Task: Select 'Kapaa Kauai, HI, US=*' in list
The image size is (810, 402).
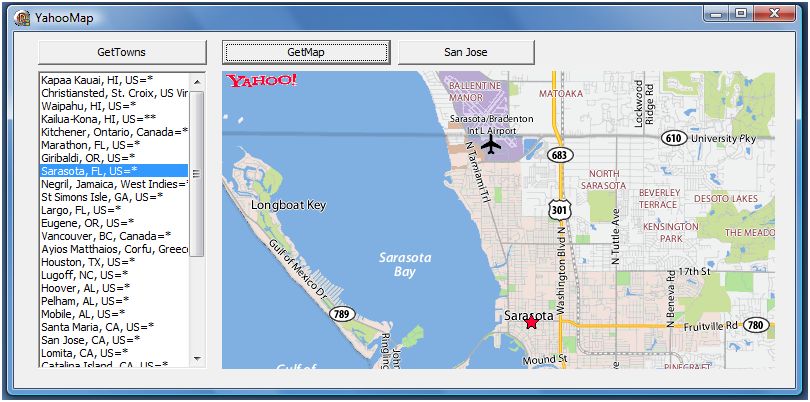Action: [114, 80]
